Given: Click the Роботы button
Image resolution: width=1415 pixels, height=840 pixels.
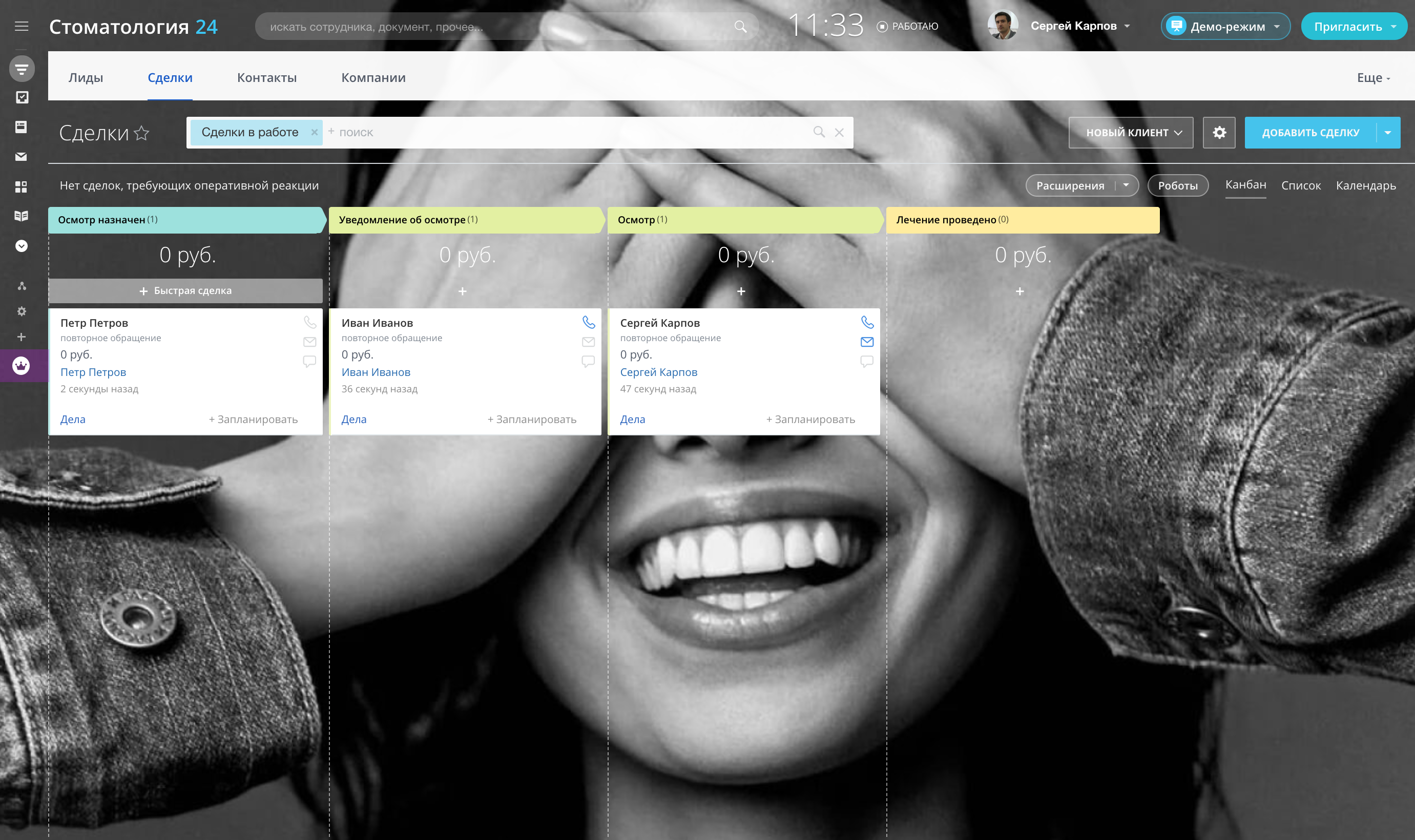Looking at the screenshot, I should coord(1177,185).
